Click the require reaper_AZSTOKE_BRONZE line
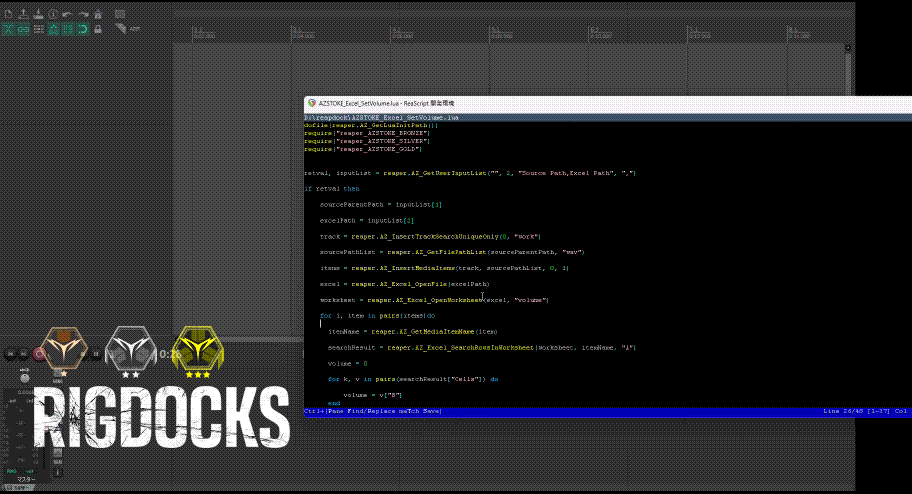This screenshot has width=912, height=494. click(x=367, y=133)
